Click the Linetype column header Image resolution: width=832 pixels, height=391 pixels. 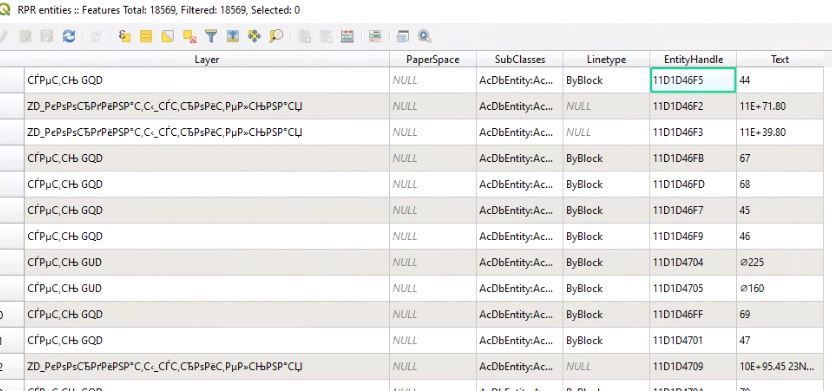606,59
